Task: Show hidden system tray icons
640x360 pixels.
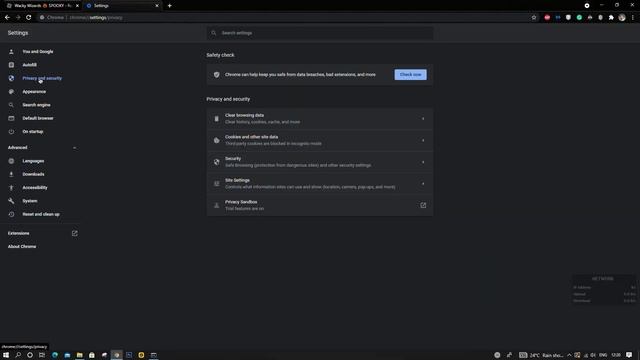Action: coord(569,355)
